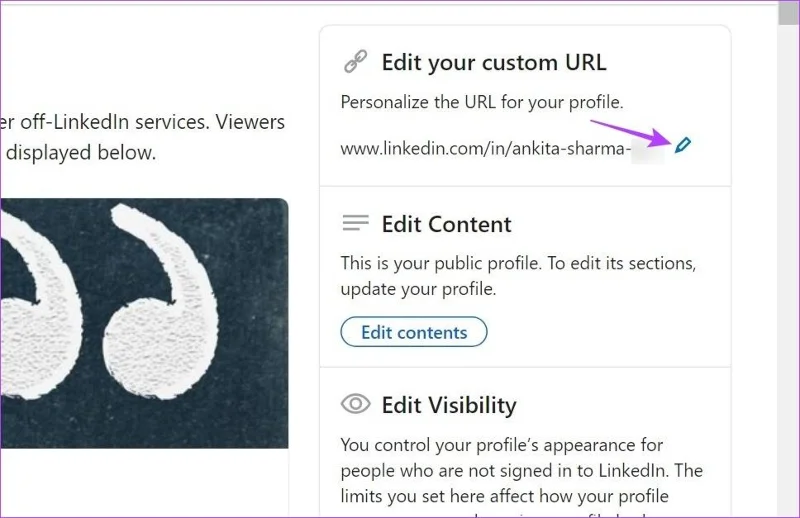
Task: Click the 'off-LinkedIn services. Viewers' text
Action: click(x=142, y=122)
